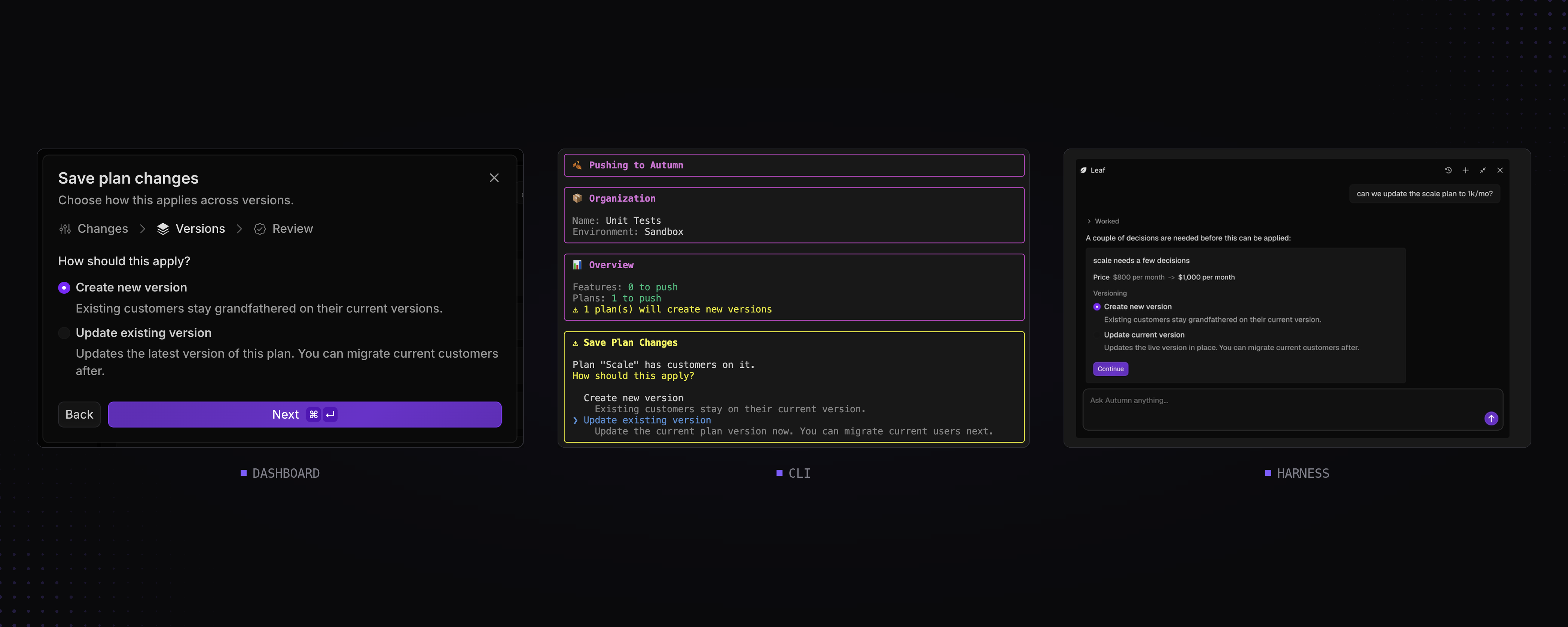This screenshot has width=1568, height=627.
Task: Close the Leaf chat panel
Action: [x=1500, y=171]
